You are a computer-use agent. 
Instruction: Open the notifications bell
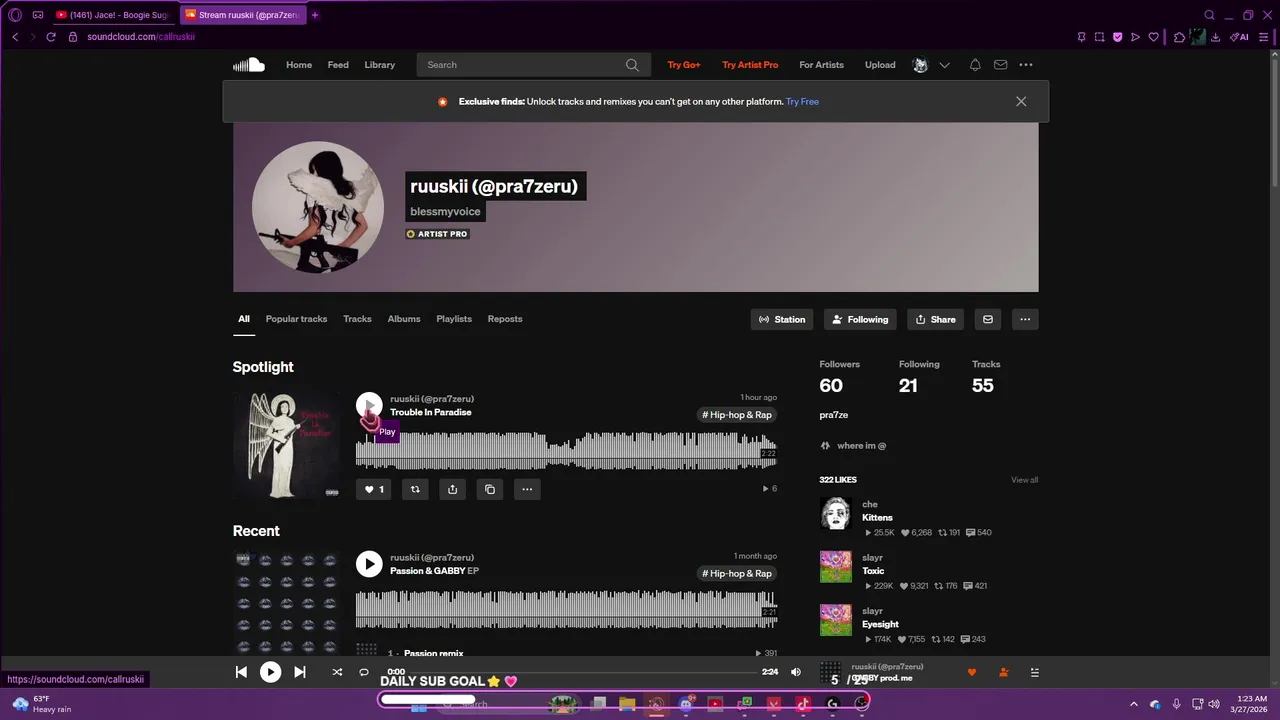(x=975, y=65)
